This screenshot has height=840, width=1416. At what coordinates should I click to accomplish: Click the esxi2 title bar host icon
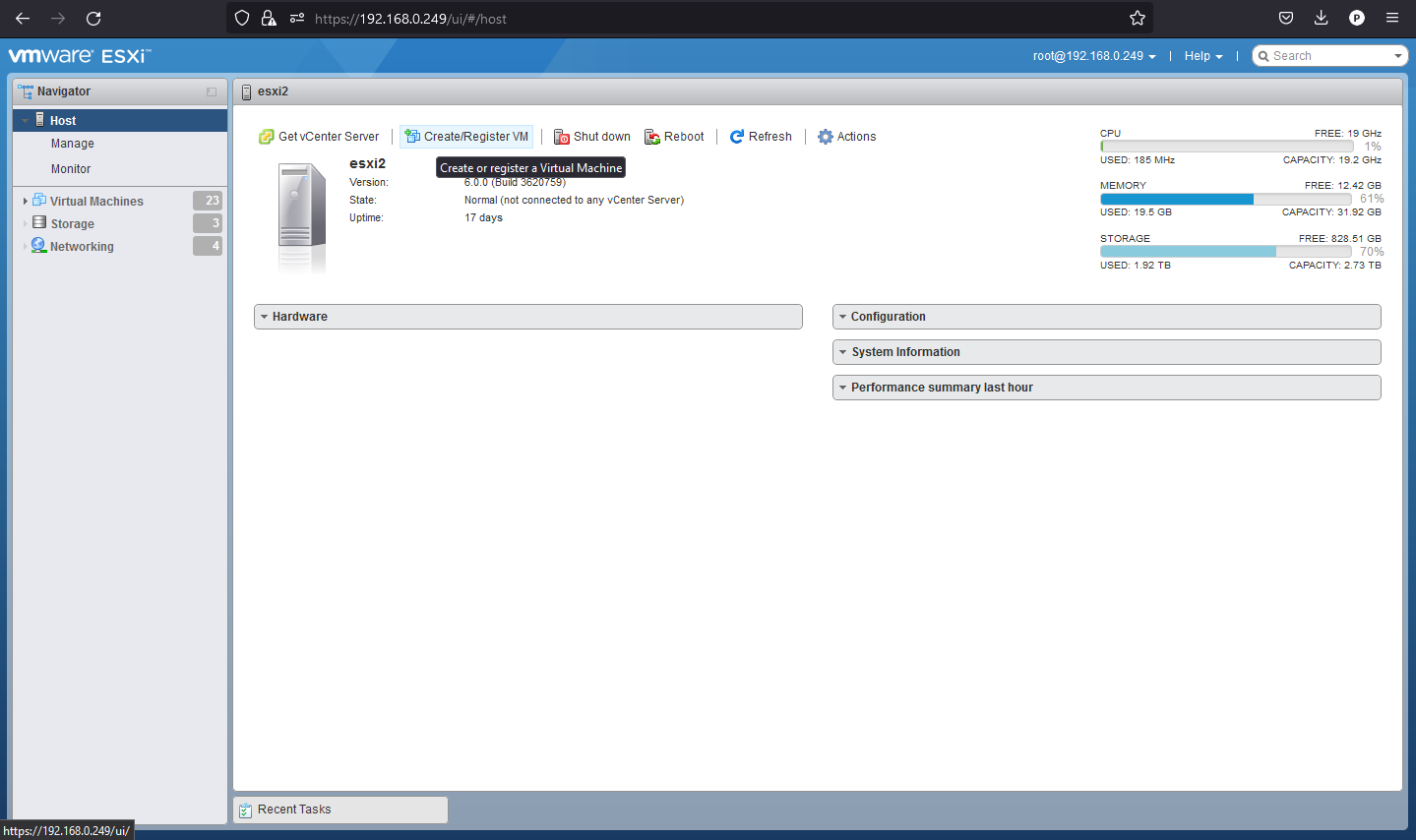247,91
